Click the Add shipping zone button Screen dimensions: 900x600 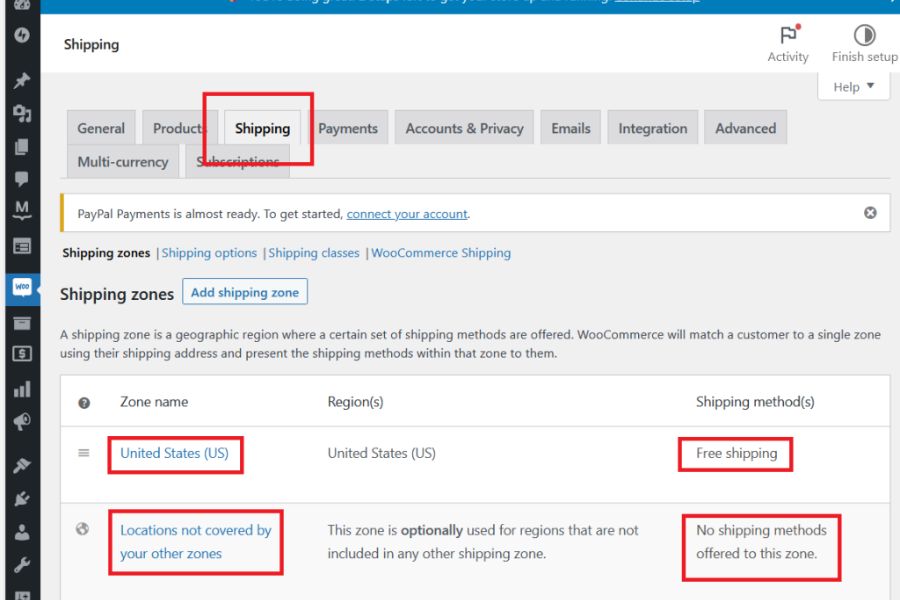click(x=245, y=292)
